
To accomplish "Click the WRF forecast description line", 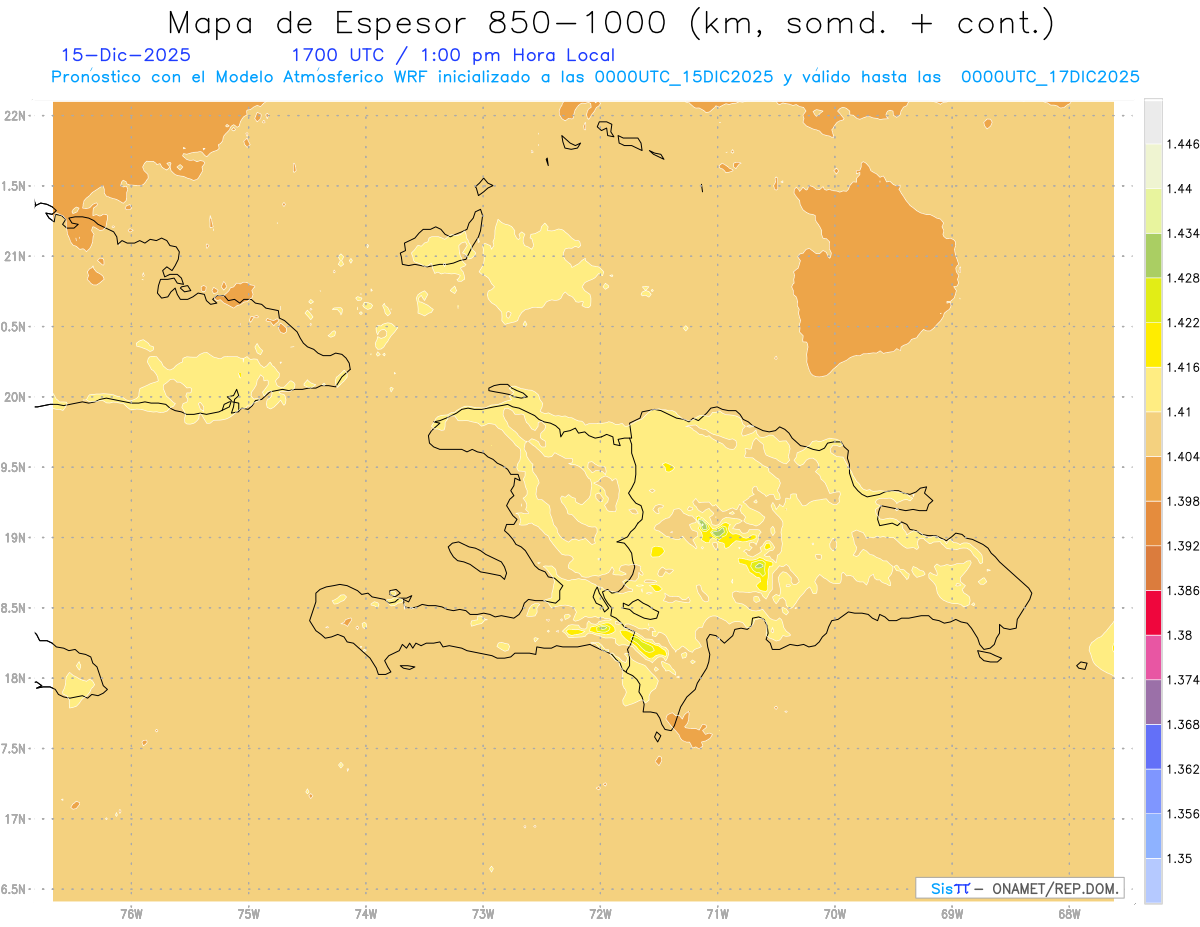I will click(596, 77).
